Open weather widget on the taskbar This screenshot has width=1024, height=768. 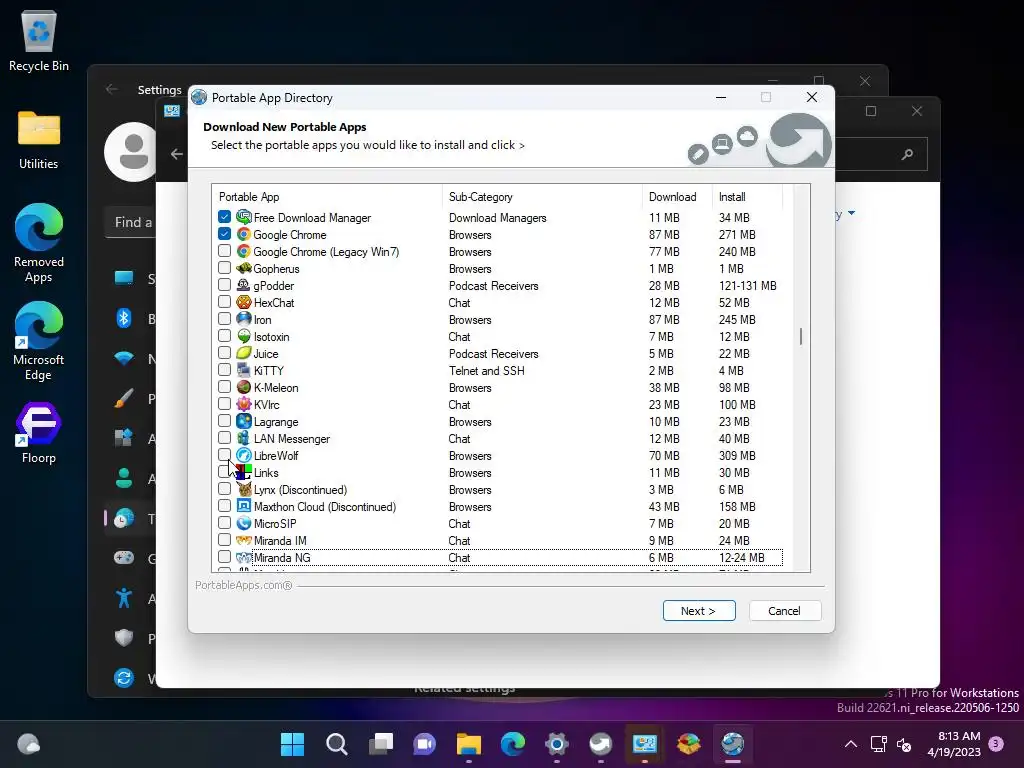(28, 744)
